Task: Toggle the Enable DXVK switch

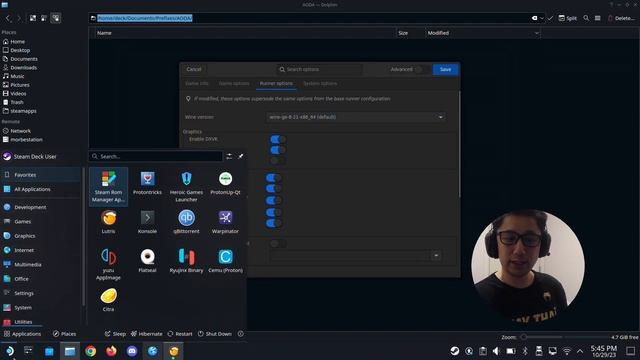Action: 278,139
